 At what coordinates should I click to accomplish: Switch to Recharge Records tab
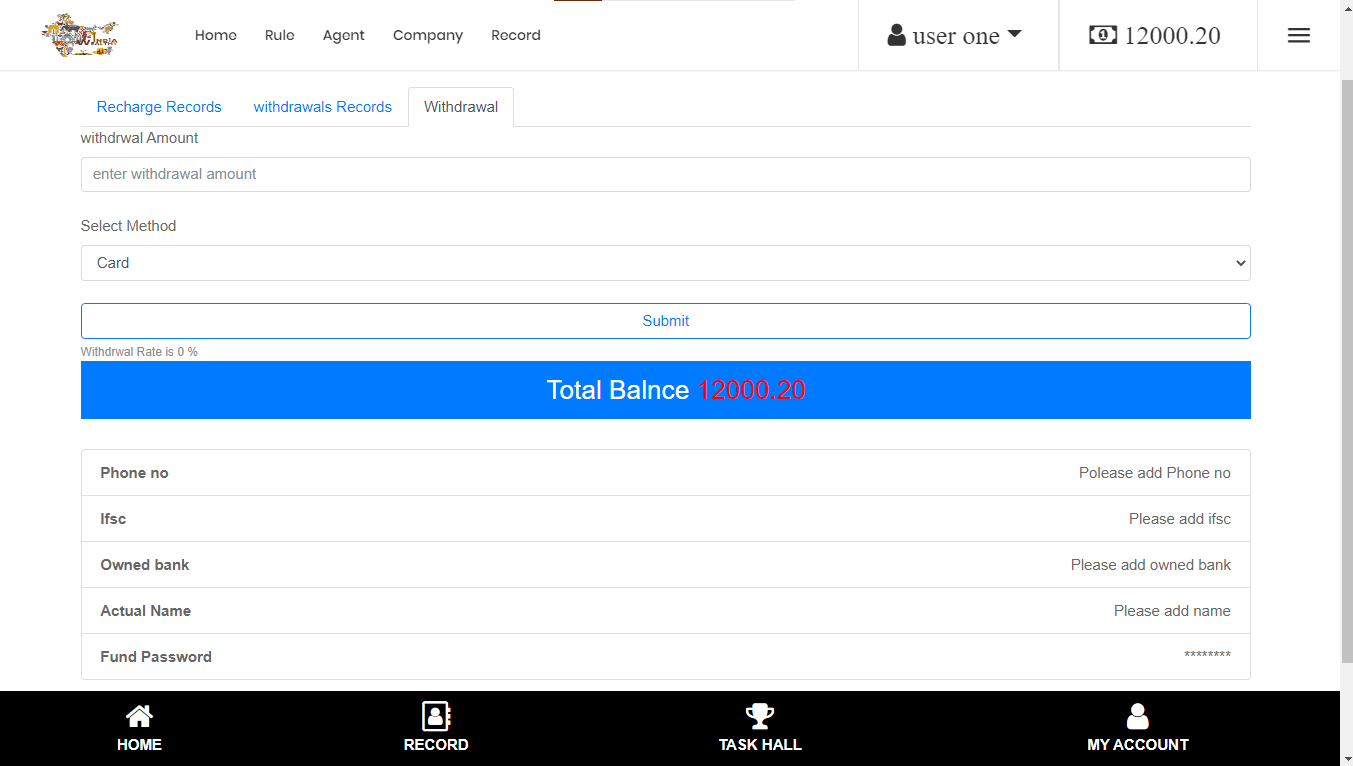pyautogui.click(x=159, y=107)
